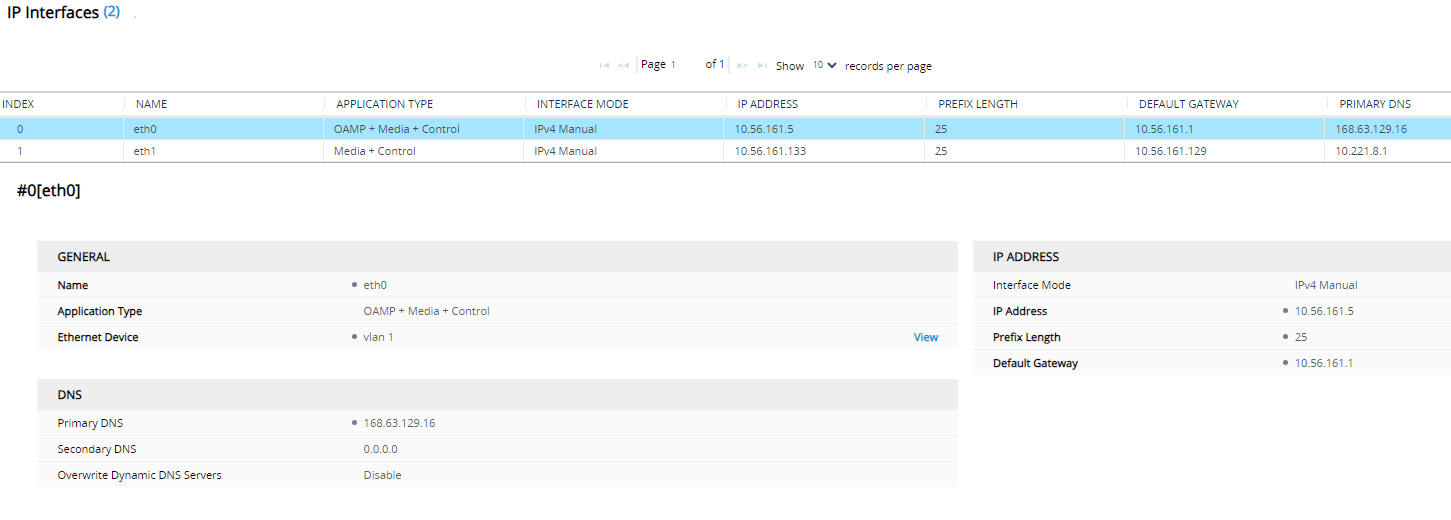Click Prefix Length value in IP ADDRESS panel
The height and width of the screenshot is (520, 1451).
[1301, 337]
